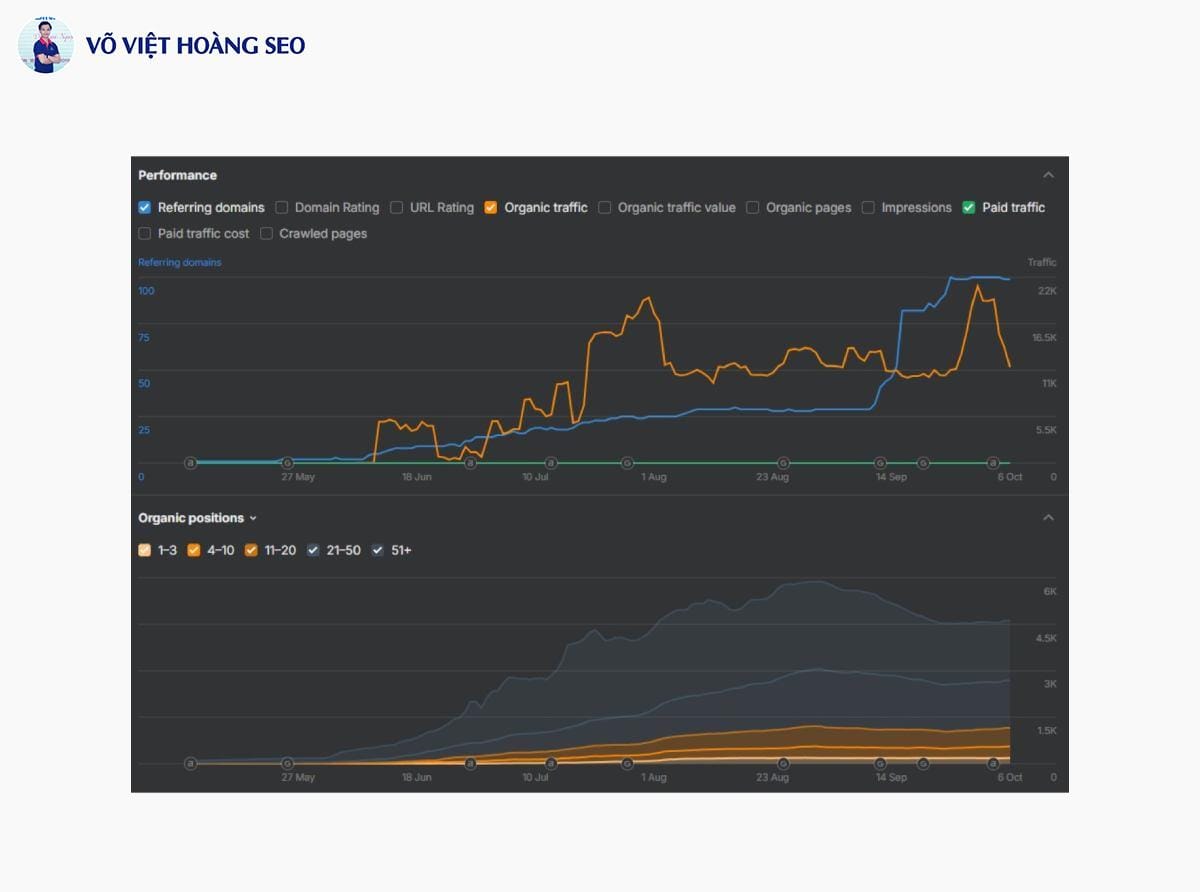Click the Google marker near 27 May in Organic positions chart

[288, 763]
